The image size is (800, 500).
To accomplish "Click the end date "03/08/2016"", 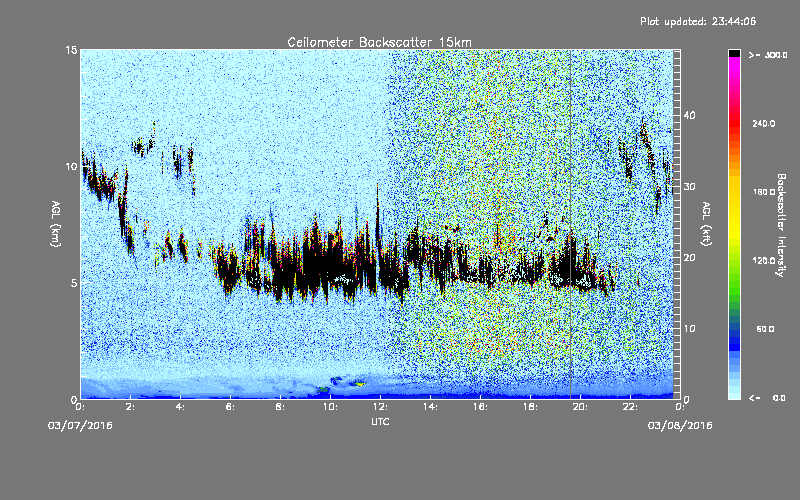I will (680, 426).
